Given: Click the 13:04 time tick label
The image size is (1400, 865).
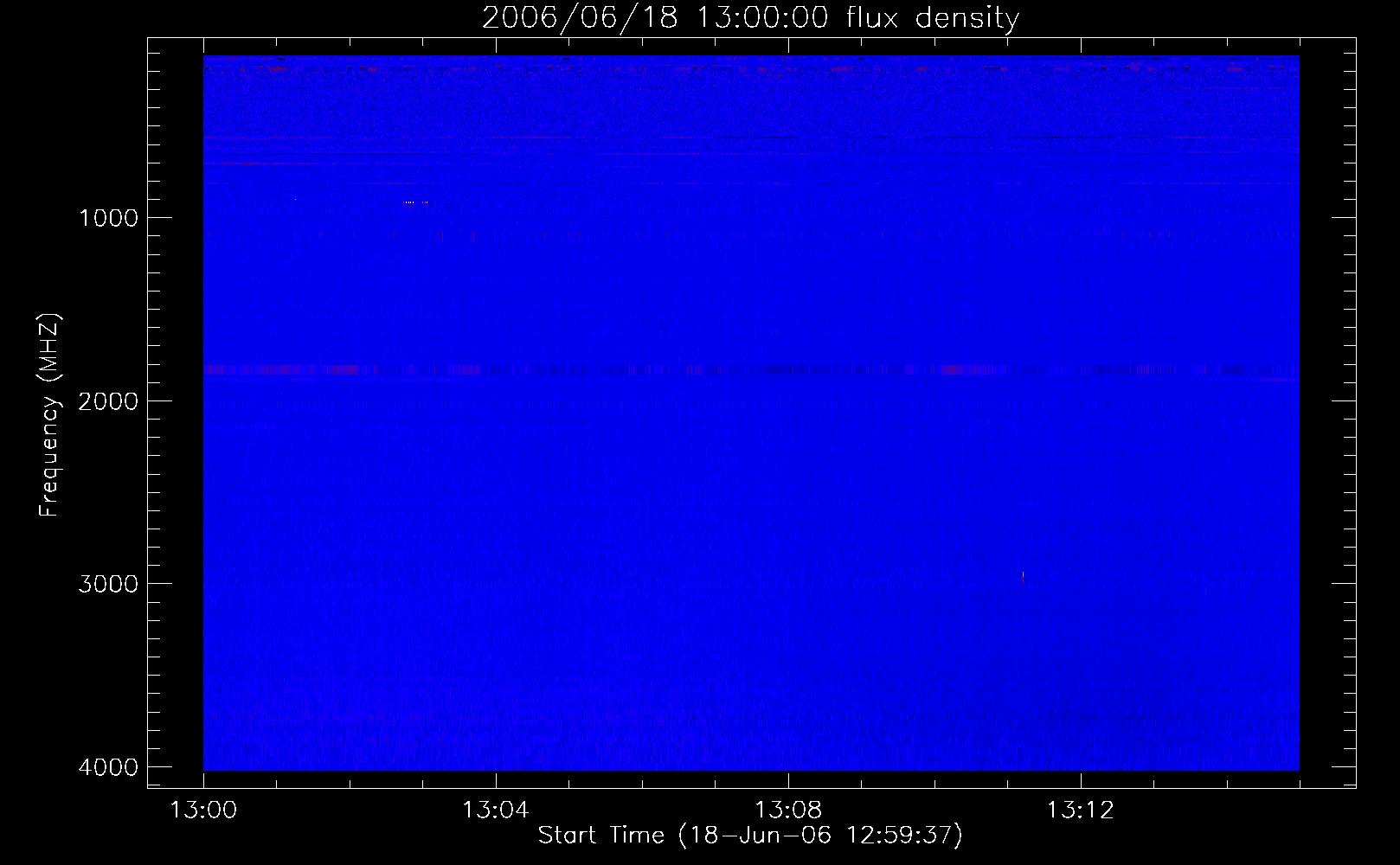Looking at the screenshot, I should click(x=495, y=811).
